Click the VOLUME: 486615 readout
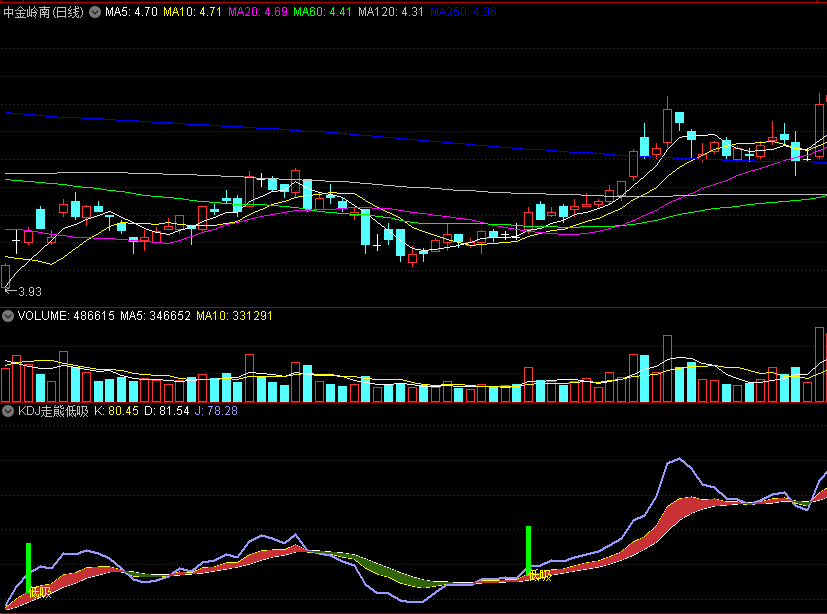827x614 pixels. [x=66, y=316]
